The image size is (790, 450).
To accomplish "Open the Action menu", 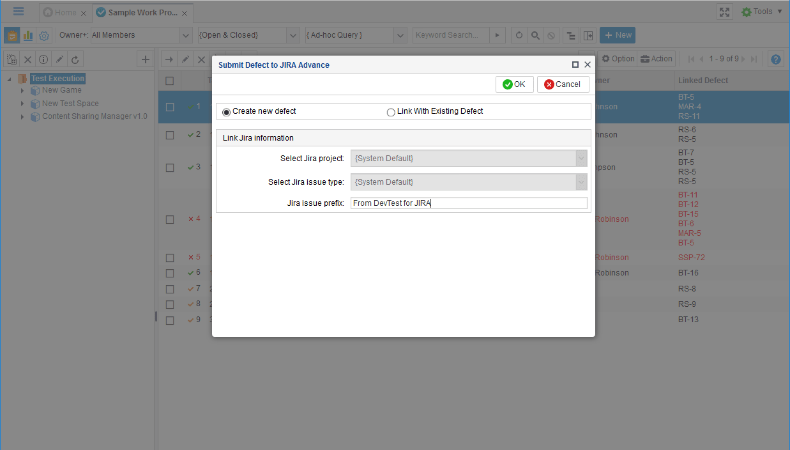I will pos(656,59).
